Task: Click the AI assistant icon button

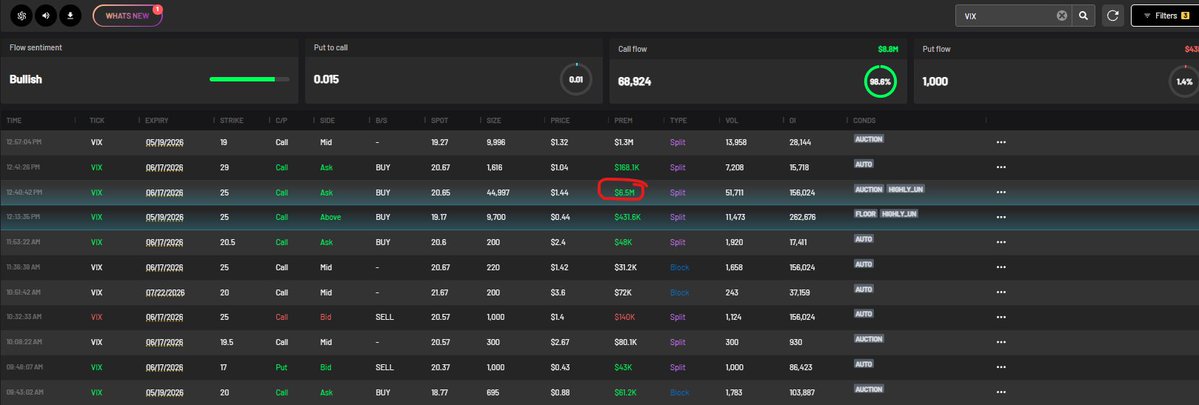Action: 21,15
